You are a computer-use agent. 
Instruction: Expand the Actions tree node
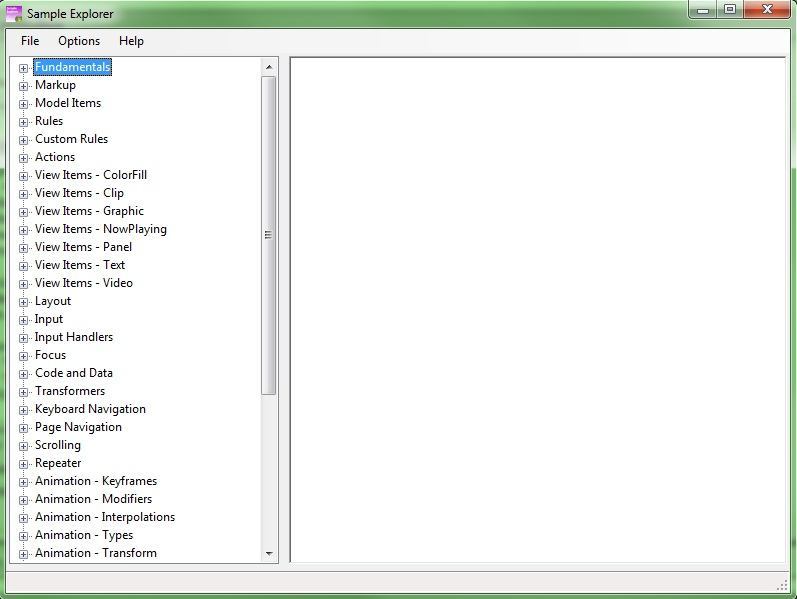coord(23,158)
